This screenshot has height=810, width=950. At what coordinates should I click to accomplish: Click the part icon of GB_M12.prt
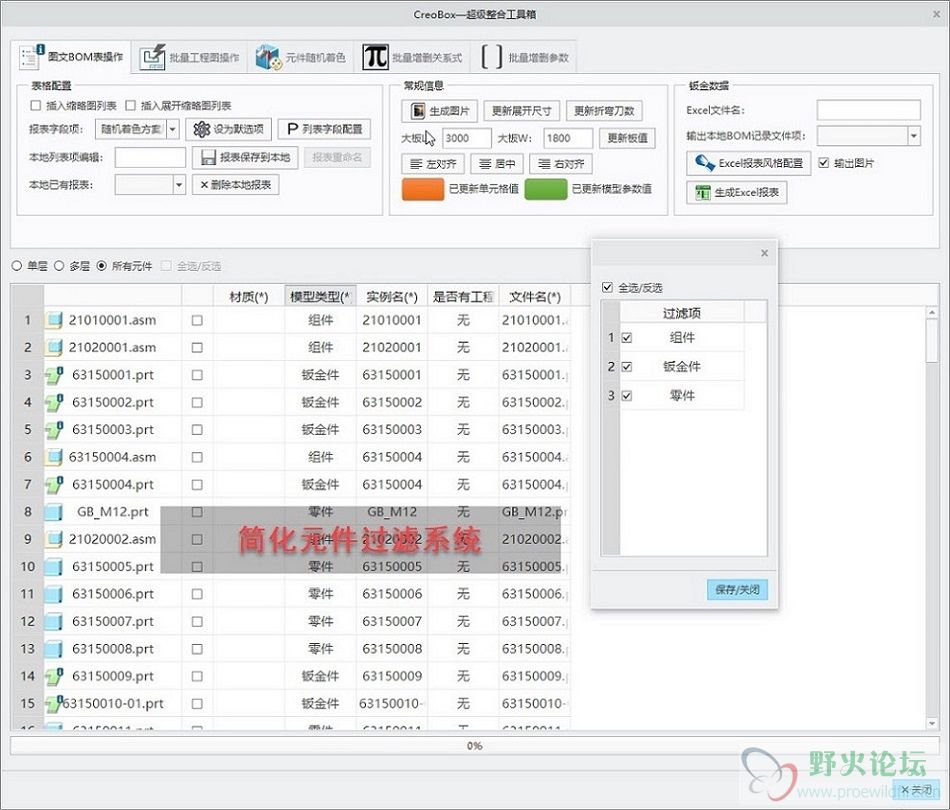click(53, 512)
